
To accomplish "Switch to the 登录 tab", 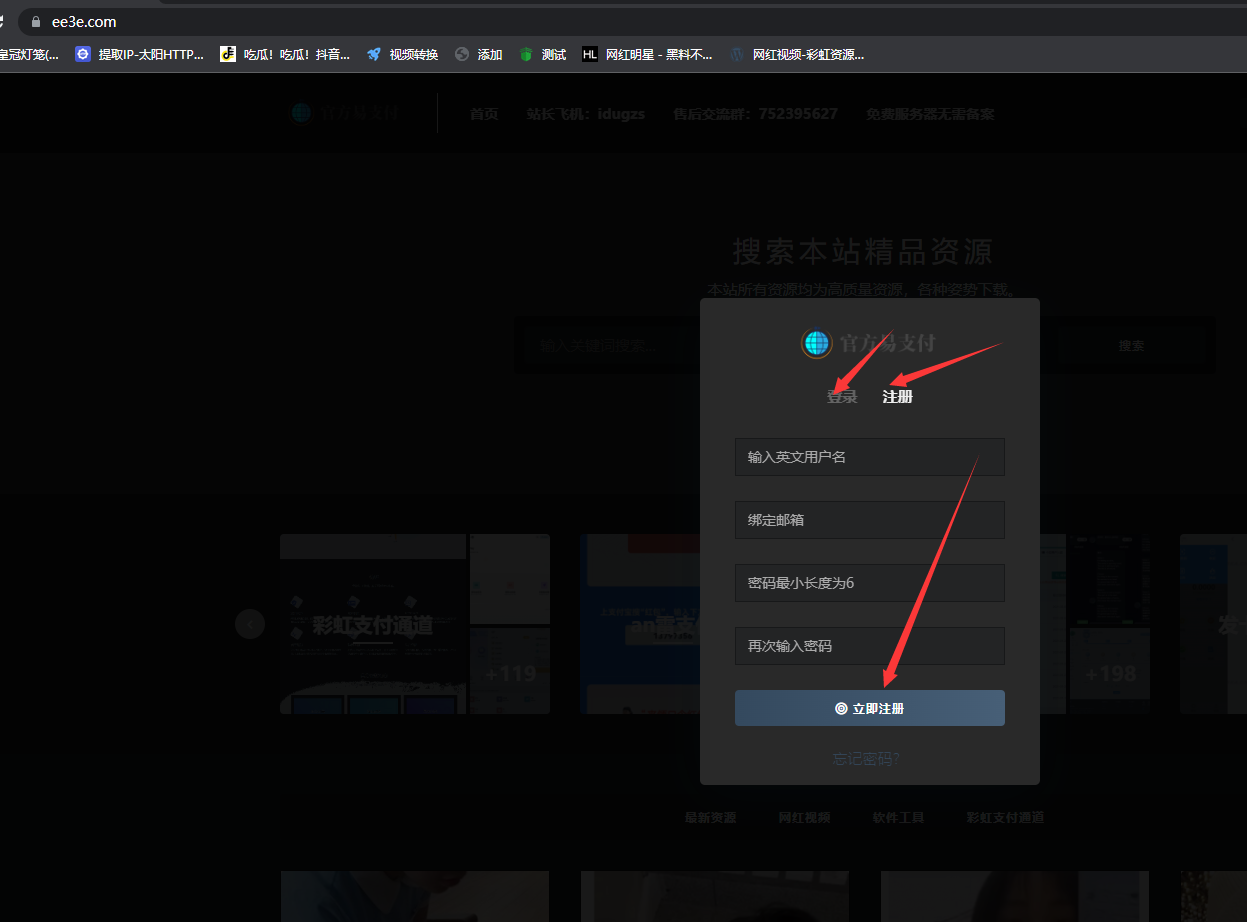I will click(x=842, y=397).
